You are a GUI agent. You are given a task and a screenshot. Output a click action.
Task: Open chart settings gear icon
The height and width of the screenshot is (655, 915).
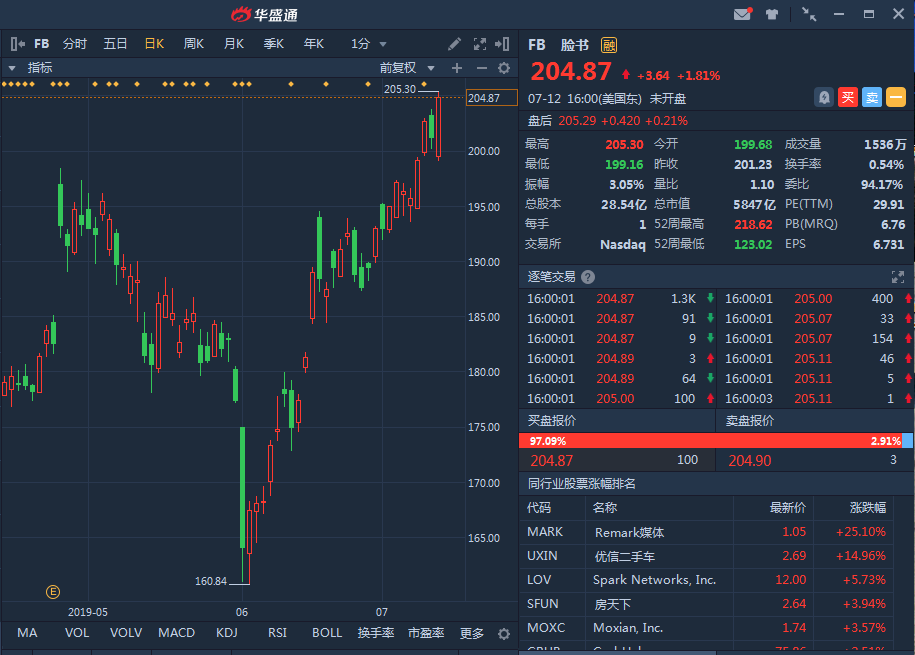point(504,68)
